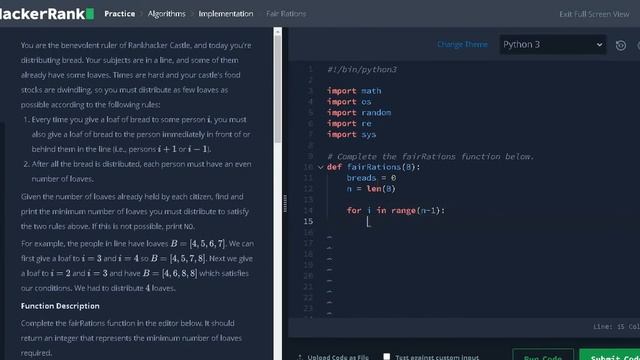
Task: Click the HackerRank logo
Action: click(47, 13)
